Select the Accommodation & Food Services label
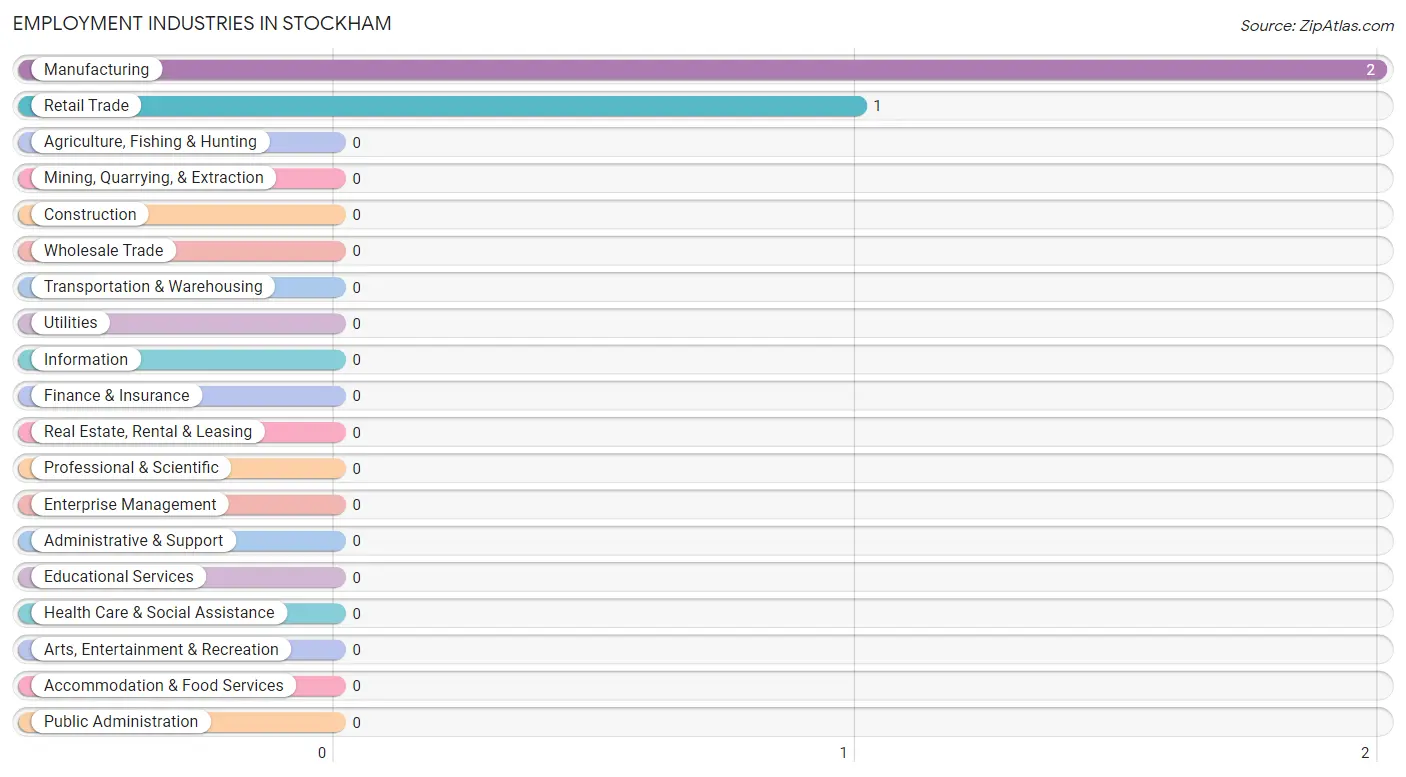Viewport: 1406px width, 777px height. [164, 686]
